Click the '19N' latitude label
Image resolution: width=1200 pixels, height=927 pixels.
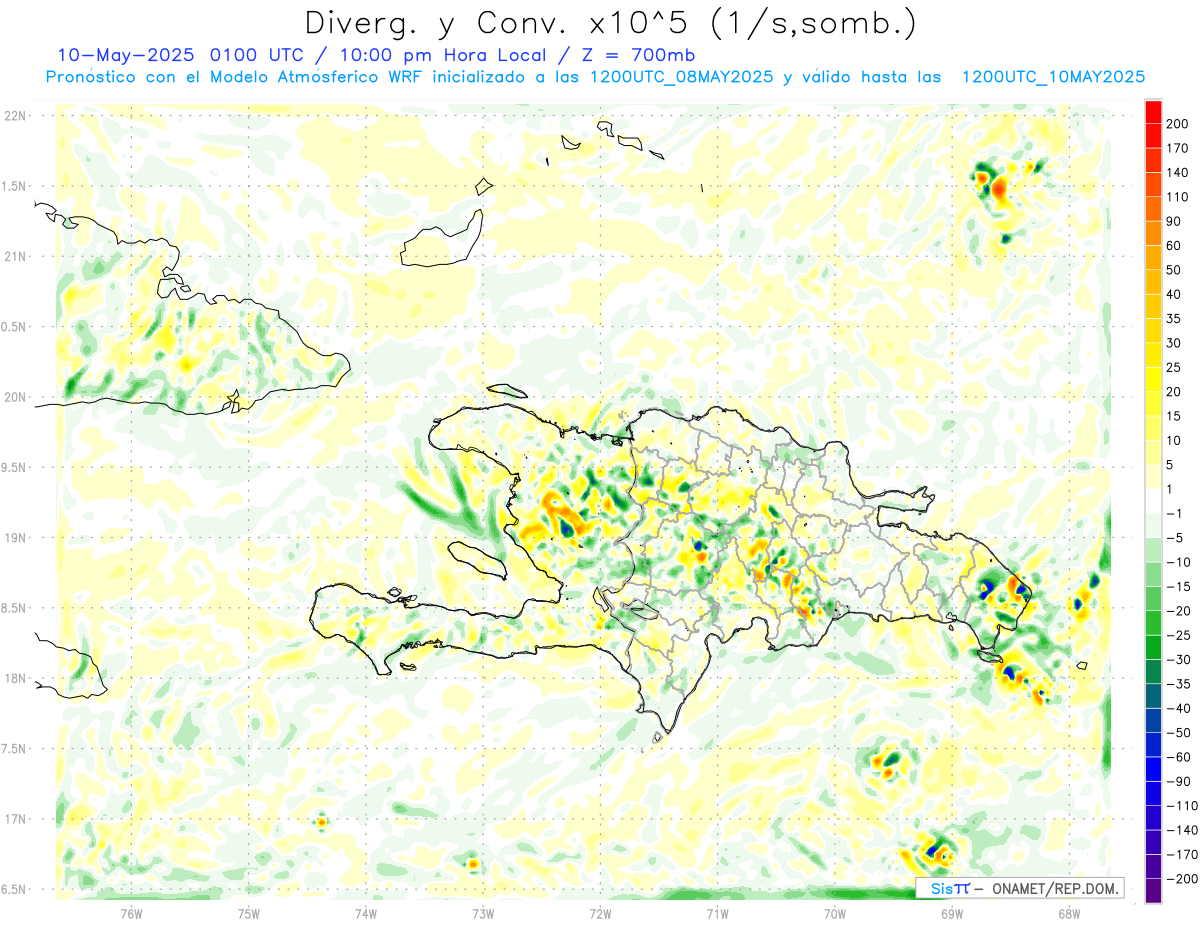pyautogui.click(x=15, y=538)
